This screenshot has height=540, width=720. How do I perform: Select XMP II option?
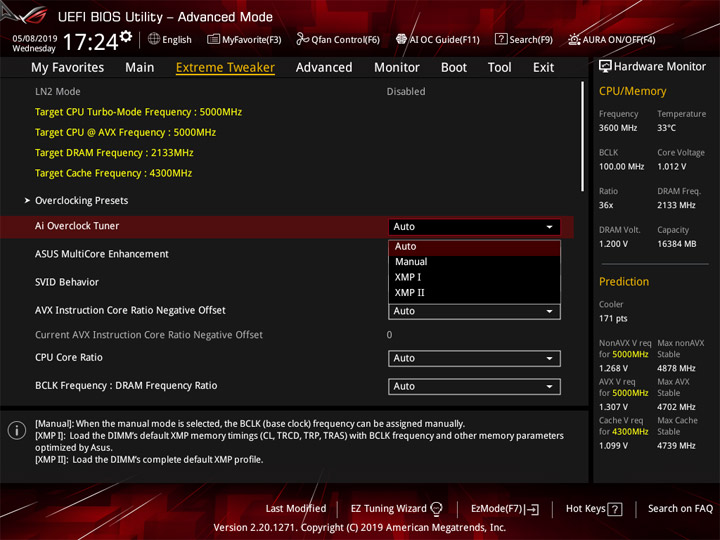(474, 293)
